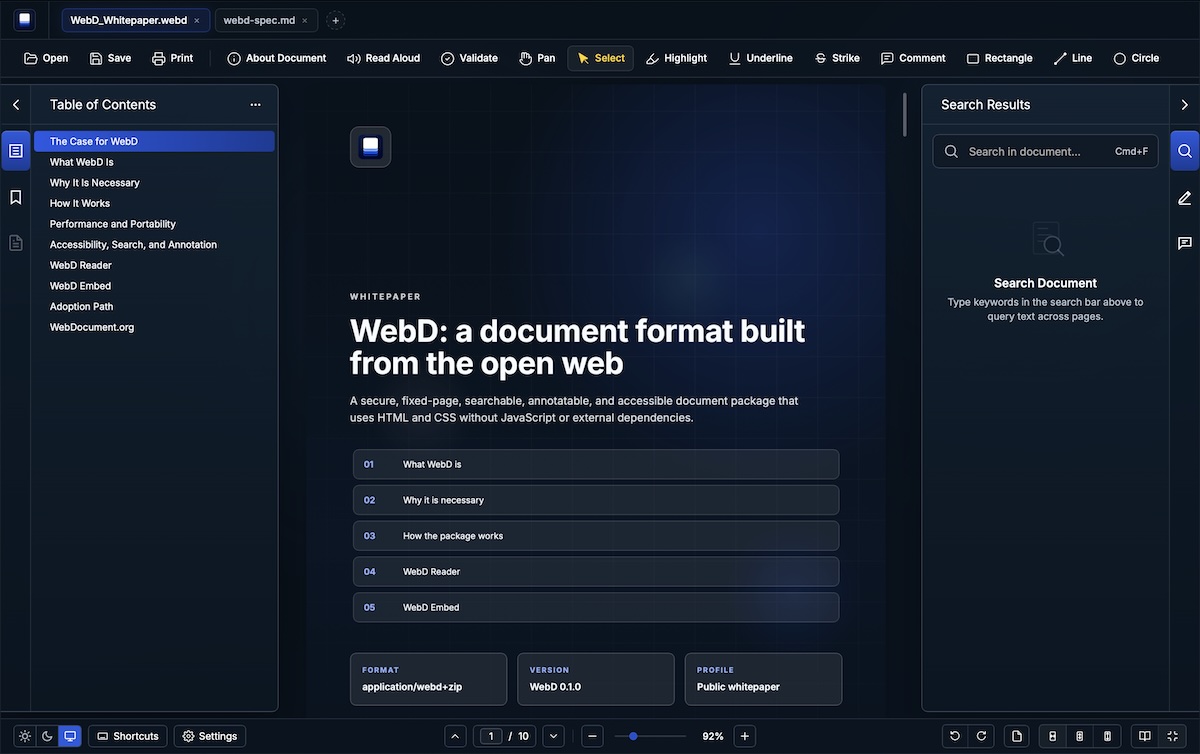The width and height of the screenshot is (1200, 754).
Task: Select the Line drawing tool
Action: click(1072, 58)
